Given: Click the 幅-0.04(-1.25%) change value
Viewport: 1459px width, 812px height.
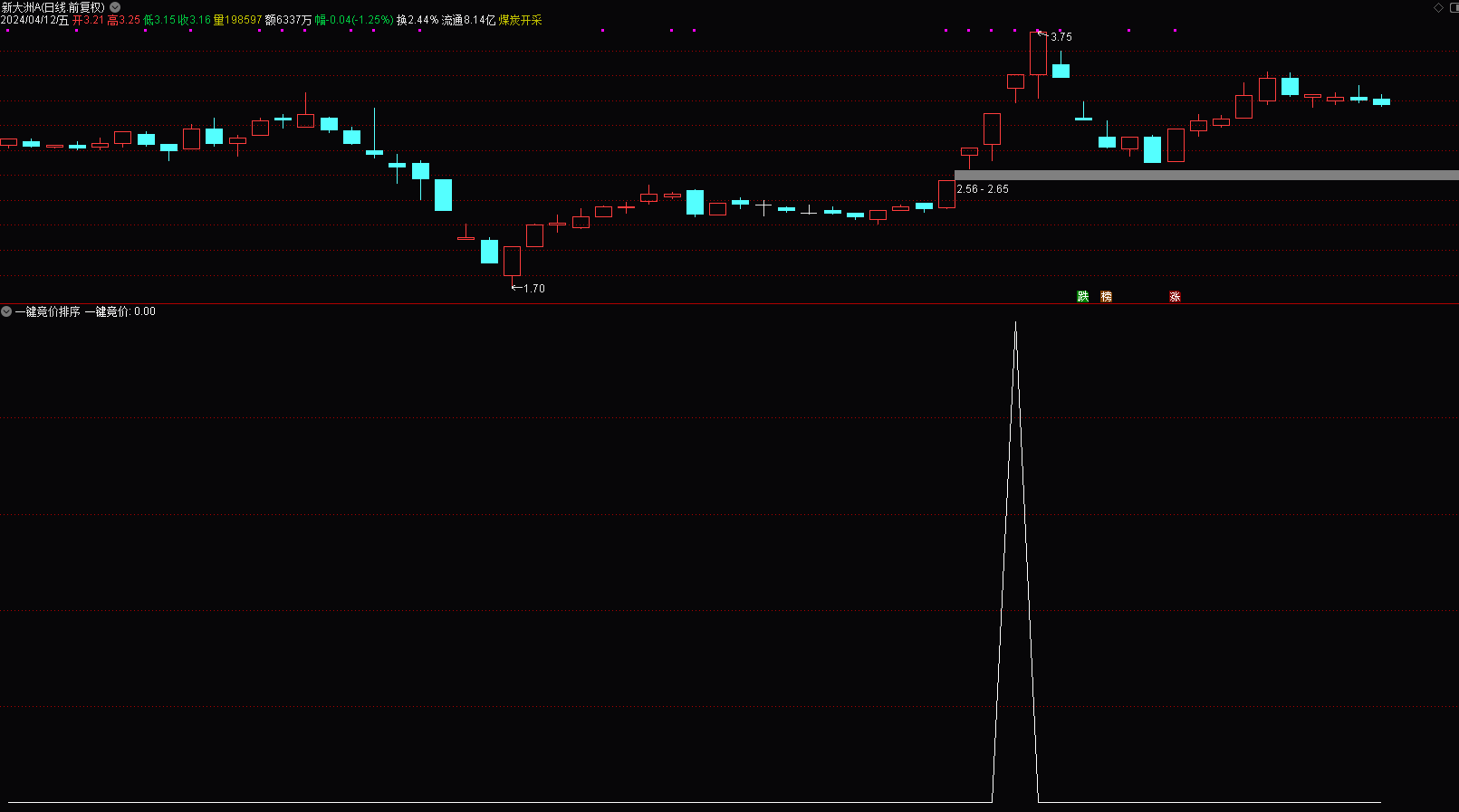Looking at the screenshot, I should coord(354,20).
